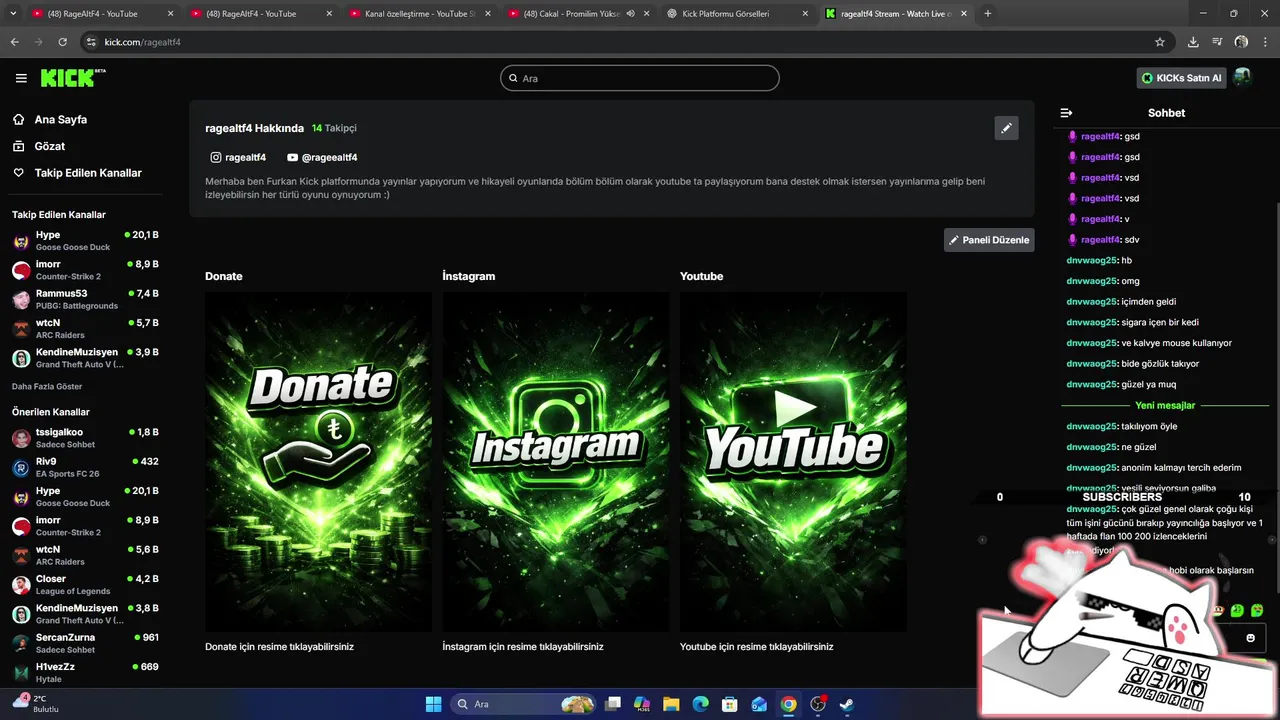This screenshot has width=1280, height=720.
Task: Open tssigalkoo recommended channel
Action: [x=85, y=438]
